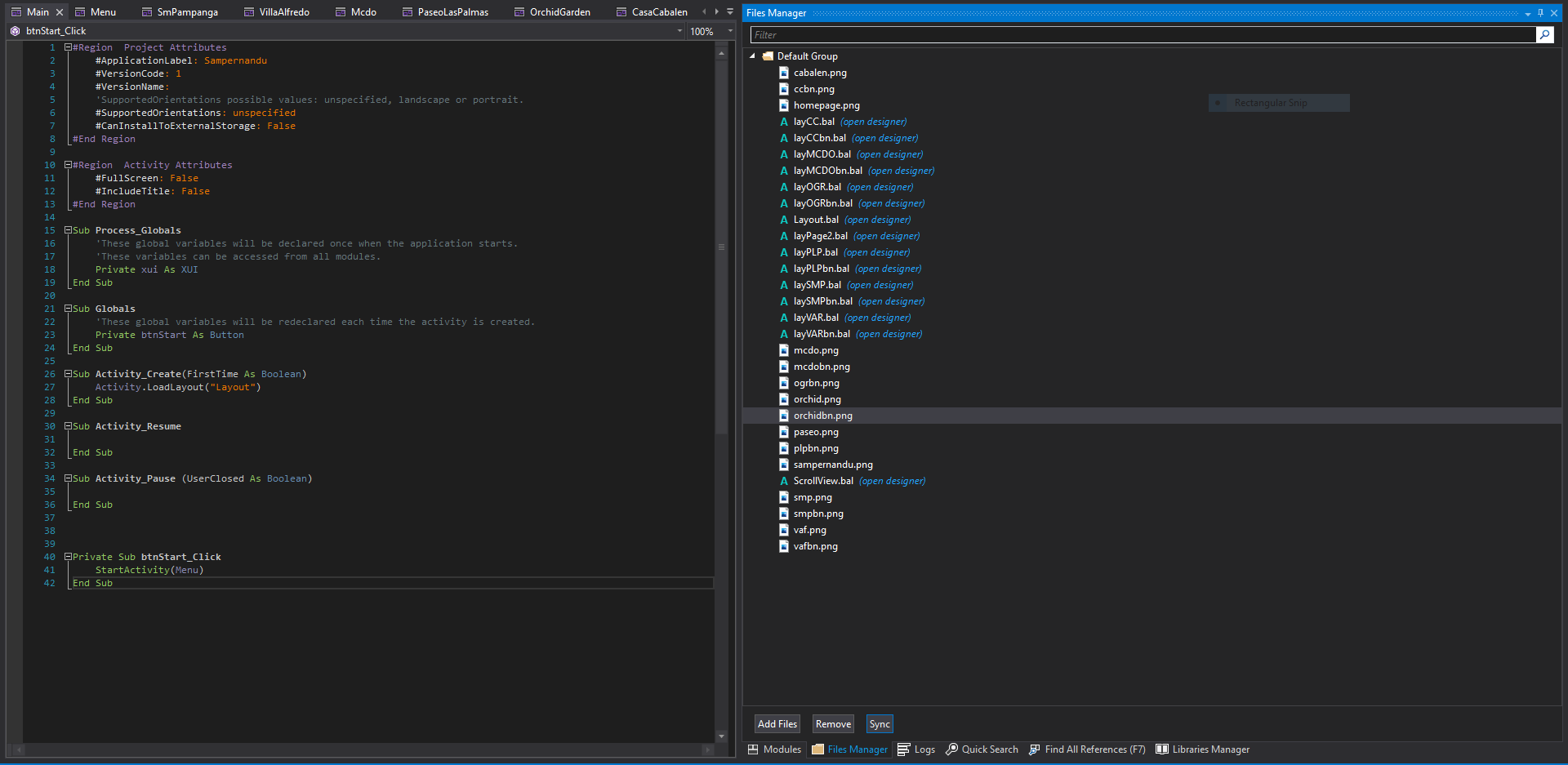This screenshot has height=765, width=1568.
Task: Click the Add Files button
Action: [x=777, y=724]
